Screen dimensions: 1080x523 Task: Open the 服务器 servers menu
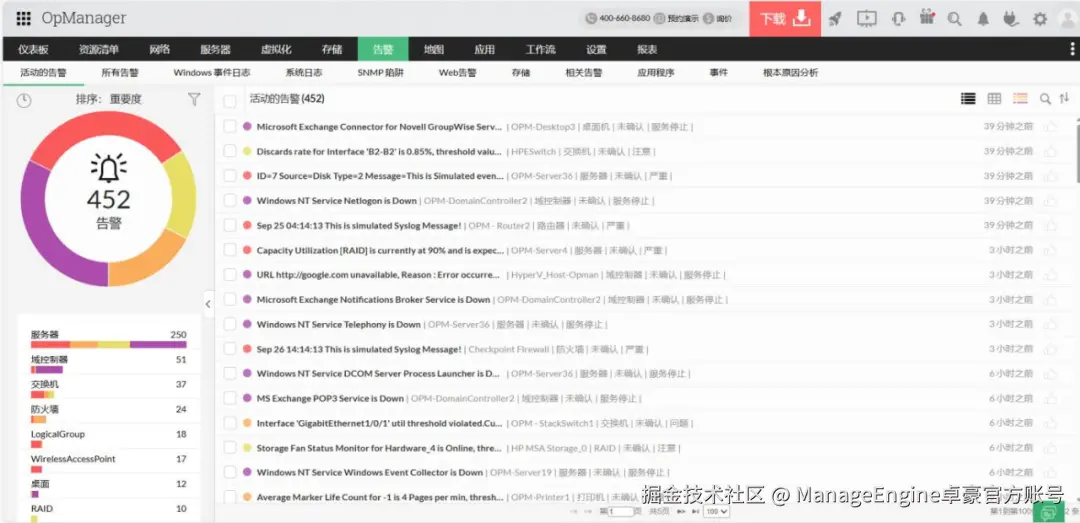click(216, 50)
